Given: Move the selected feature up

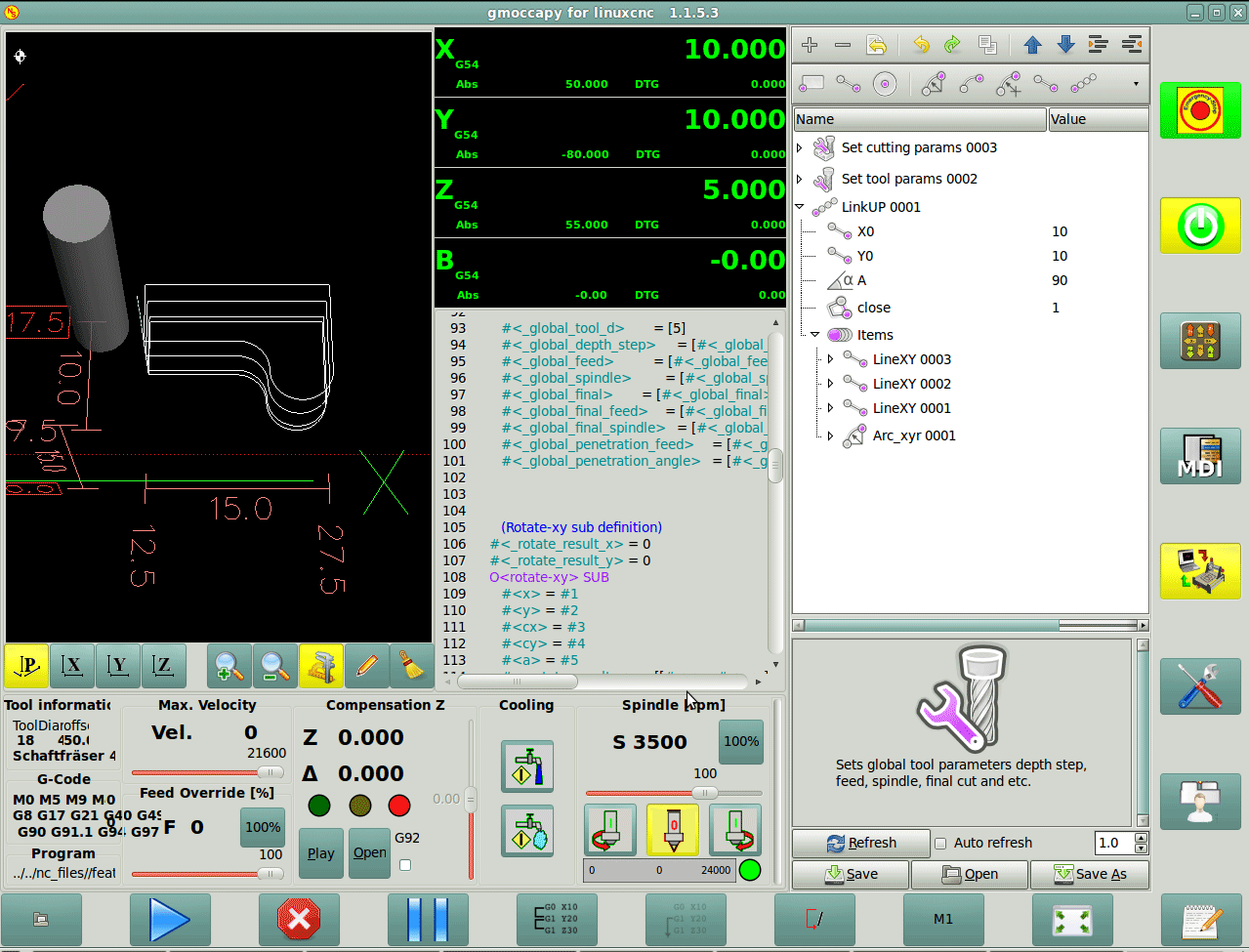Looking at the screenshot, I should [1032, 45].
